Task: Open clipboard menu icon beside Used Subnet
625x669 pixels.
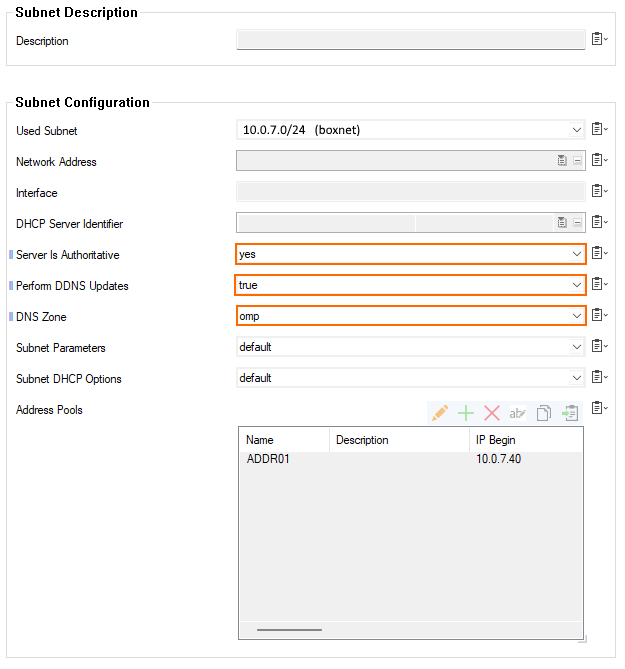Action: click(x=599, y=129)
